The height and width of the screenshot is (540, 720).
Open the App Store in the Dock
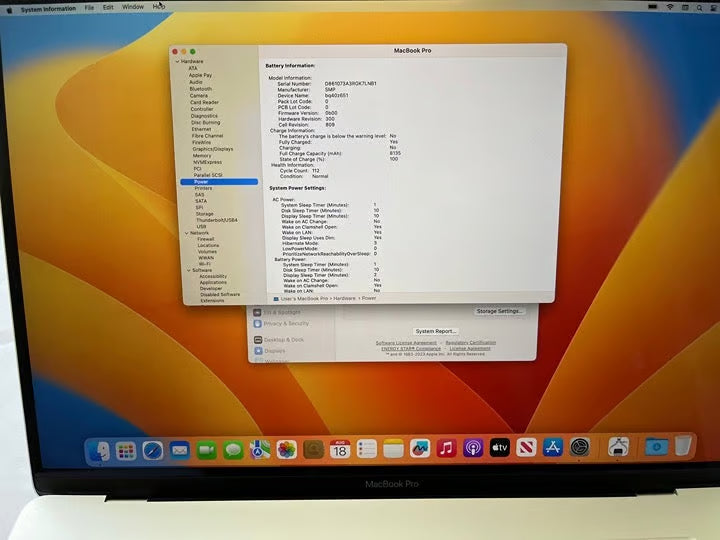pyautogui.click(x=553, y=447)
